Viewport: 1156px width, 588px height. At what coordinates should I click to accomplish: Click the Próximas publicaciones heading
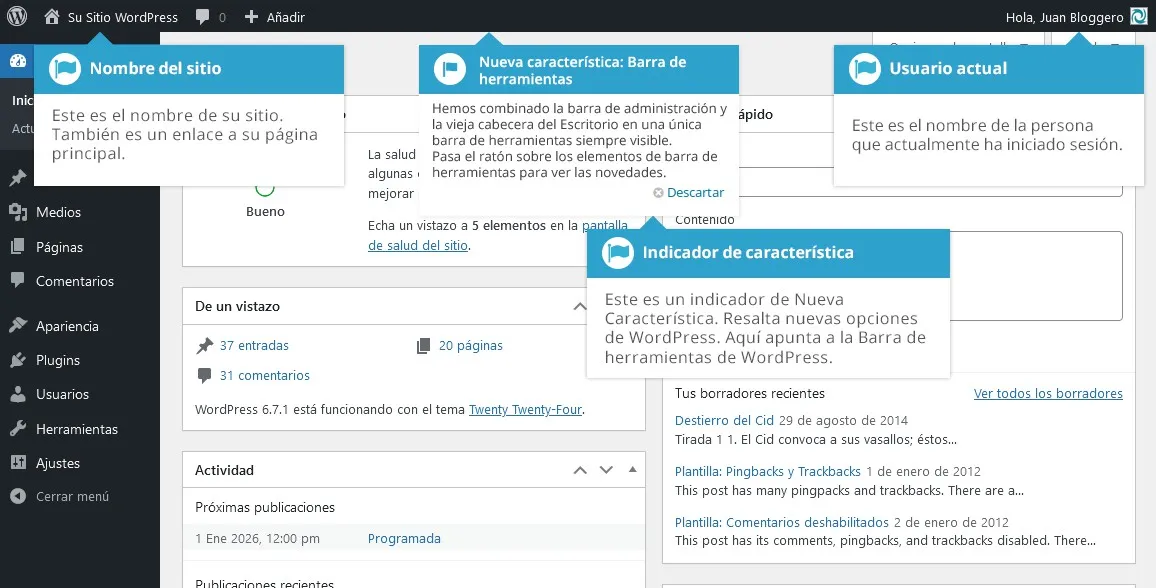click(265, 508)
